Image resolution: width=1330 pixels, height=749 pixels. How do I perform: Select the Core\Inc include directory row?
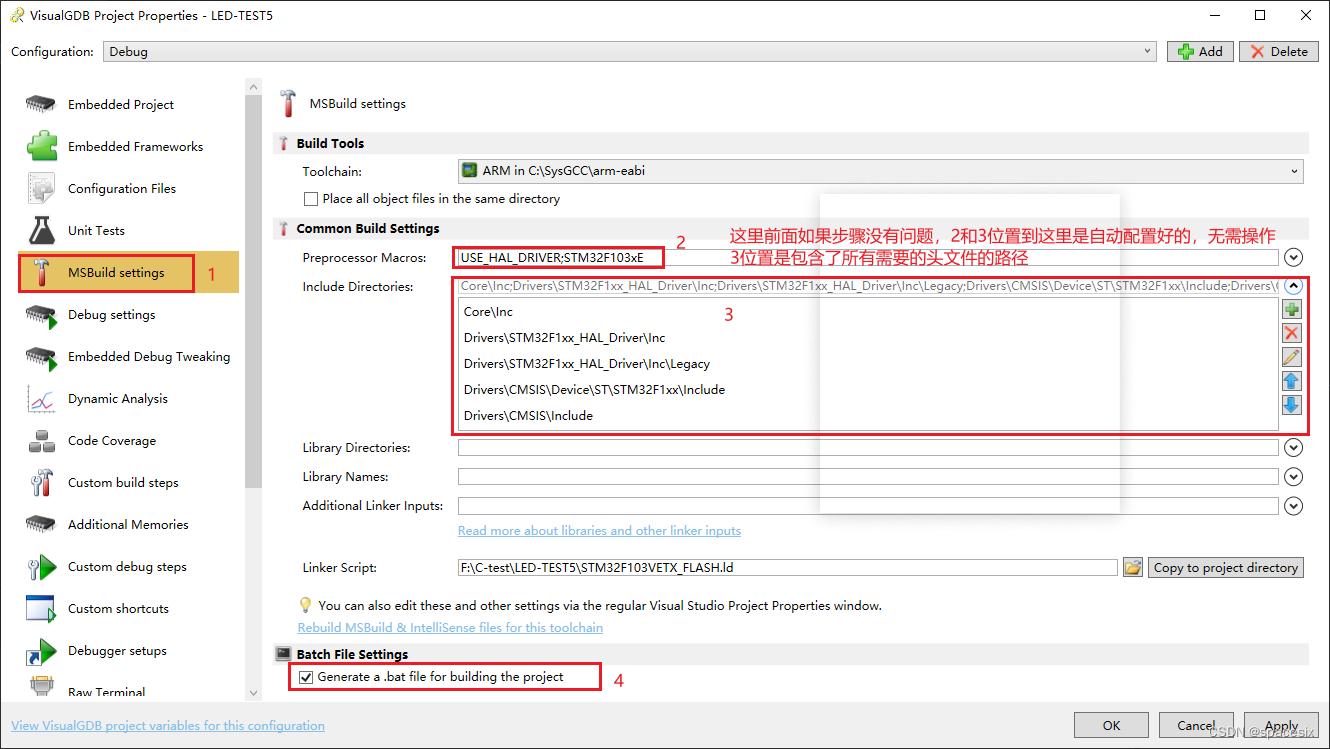click(867, 312)
